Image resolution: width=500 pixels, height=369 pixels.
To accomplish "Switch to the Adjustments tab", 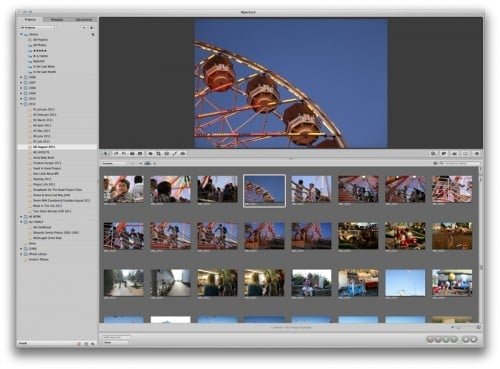I will (x=83, y=20).
